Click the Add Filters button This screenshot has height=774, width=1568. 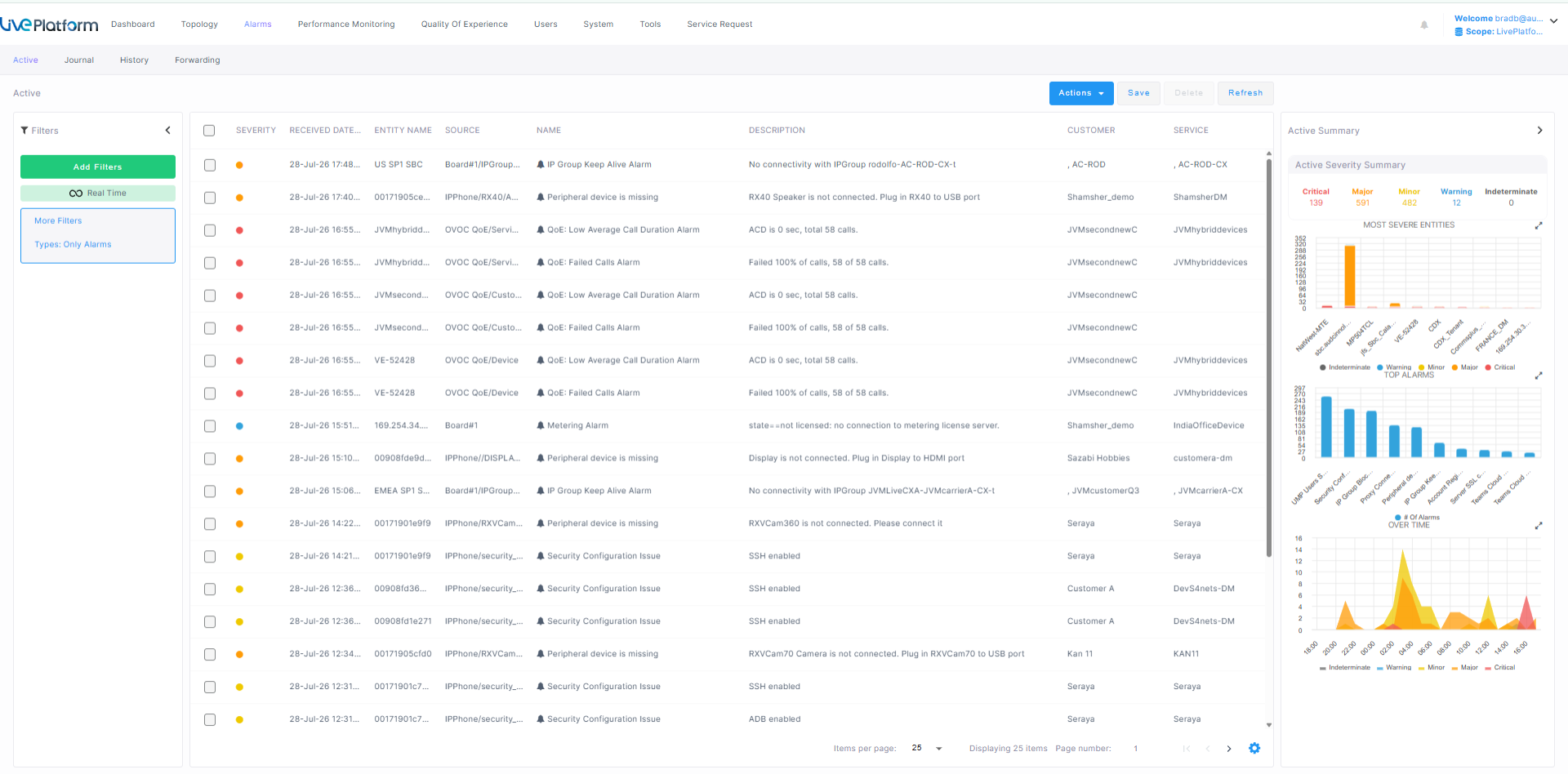[x=98, y=167]
